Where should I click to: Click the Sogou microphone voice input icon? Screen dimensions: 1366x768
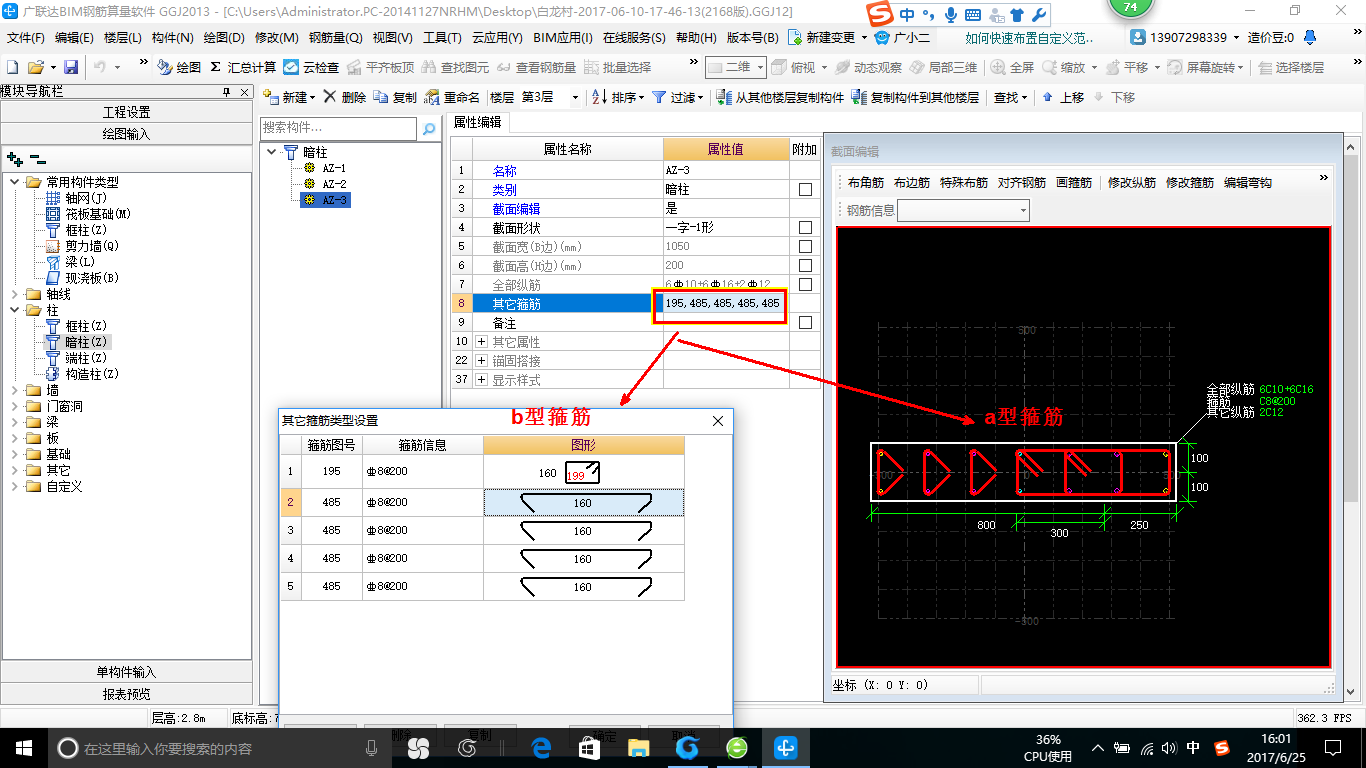pyautogui.click(x=949, y=15)
